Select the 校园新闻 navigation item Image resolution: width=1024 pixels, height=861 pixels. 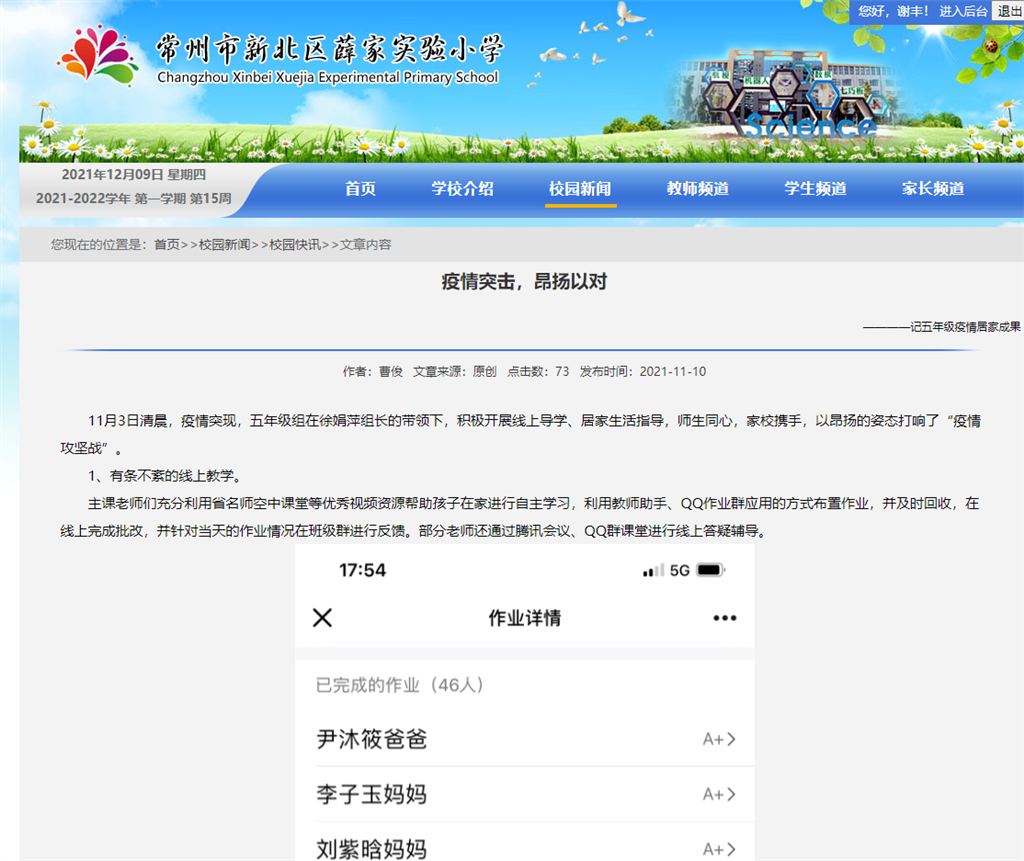point(580,189)
